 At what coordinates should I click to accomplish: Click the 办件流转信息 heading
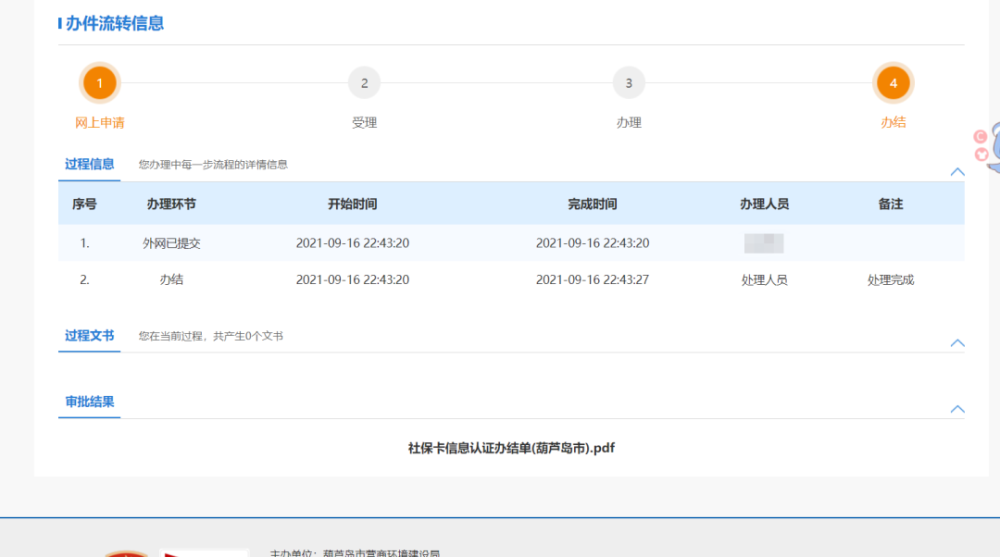pos(115,24)
